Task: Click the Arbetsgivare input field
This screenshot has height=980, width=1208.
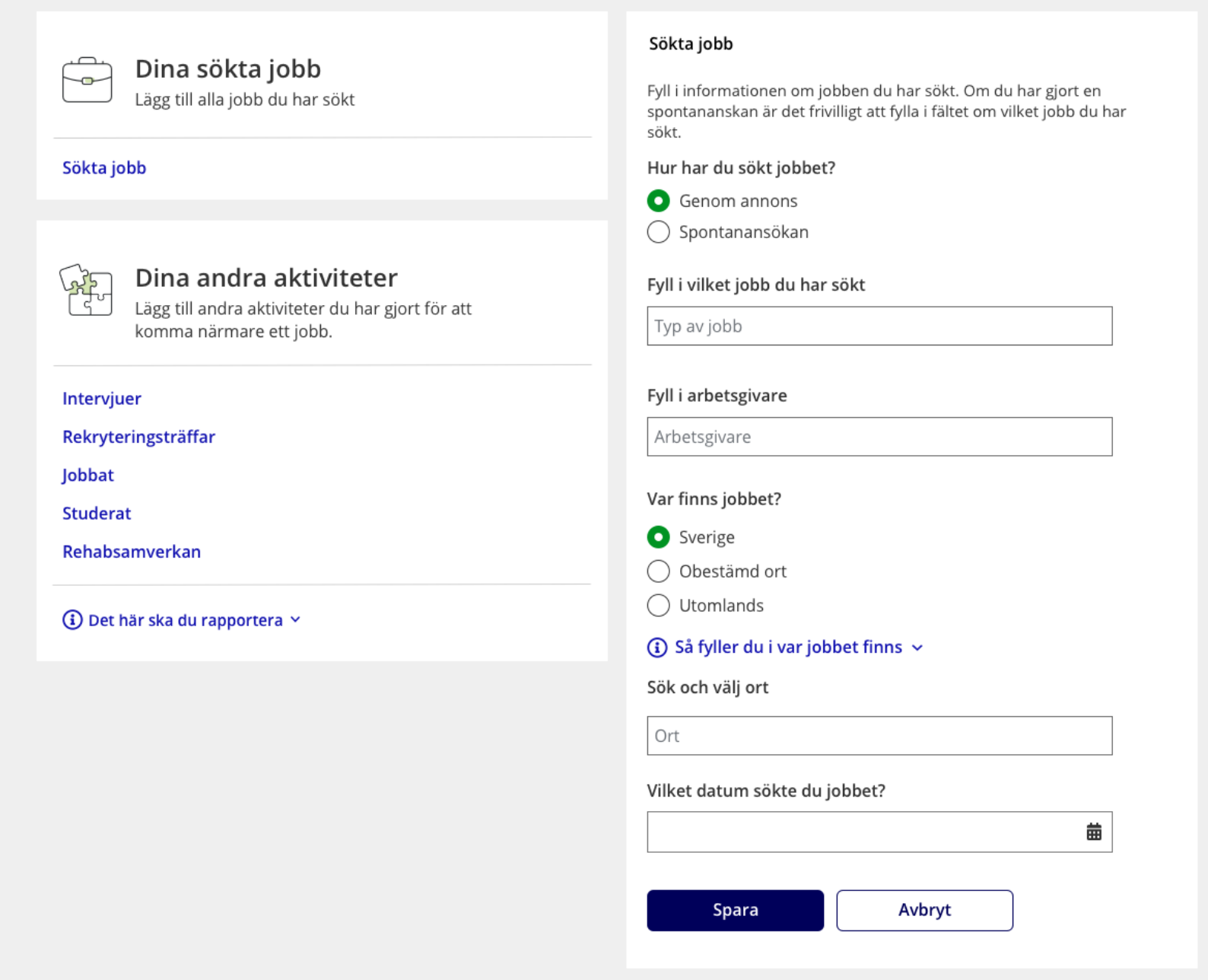Action: [879, 437]
